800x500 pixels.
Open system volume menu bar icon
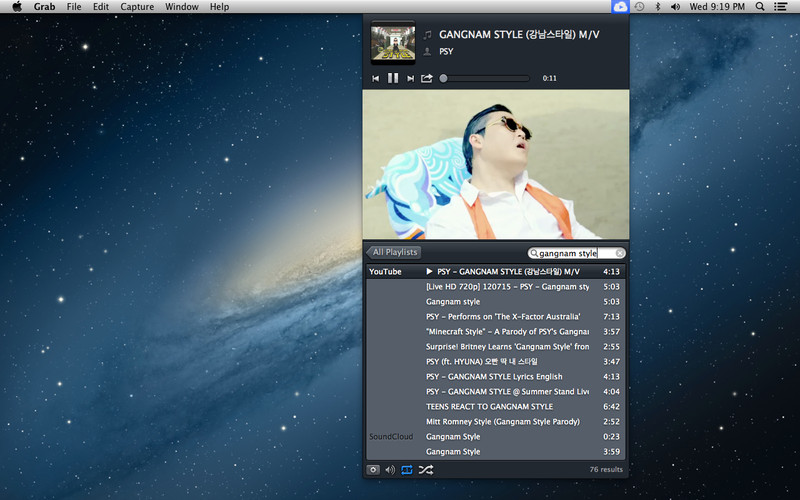[x=676, y=7]
